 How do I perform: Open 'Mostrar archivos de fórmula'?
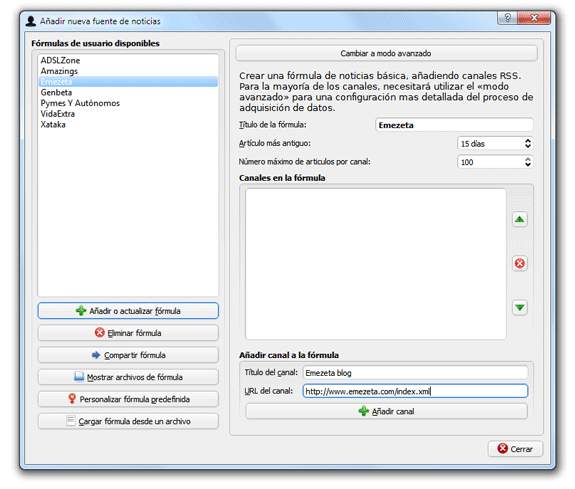128,377
